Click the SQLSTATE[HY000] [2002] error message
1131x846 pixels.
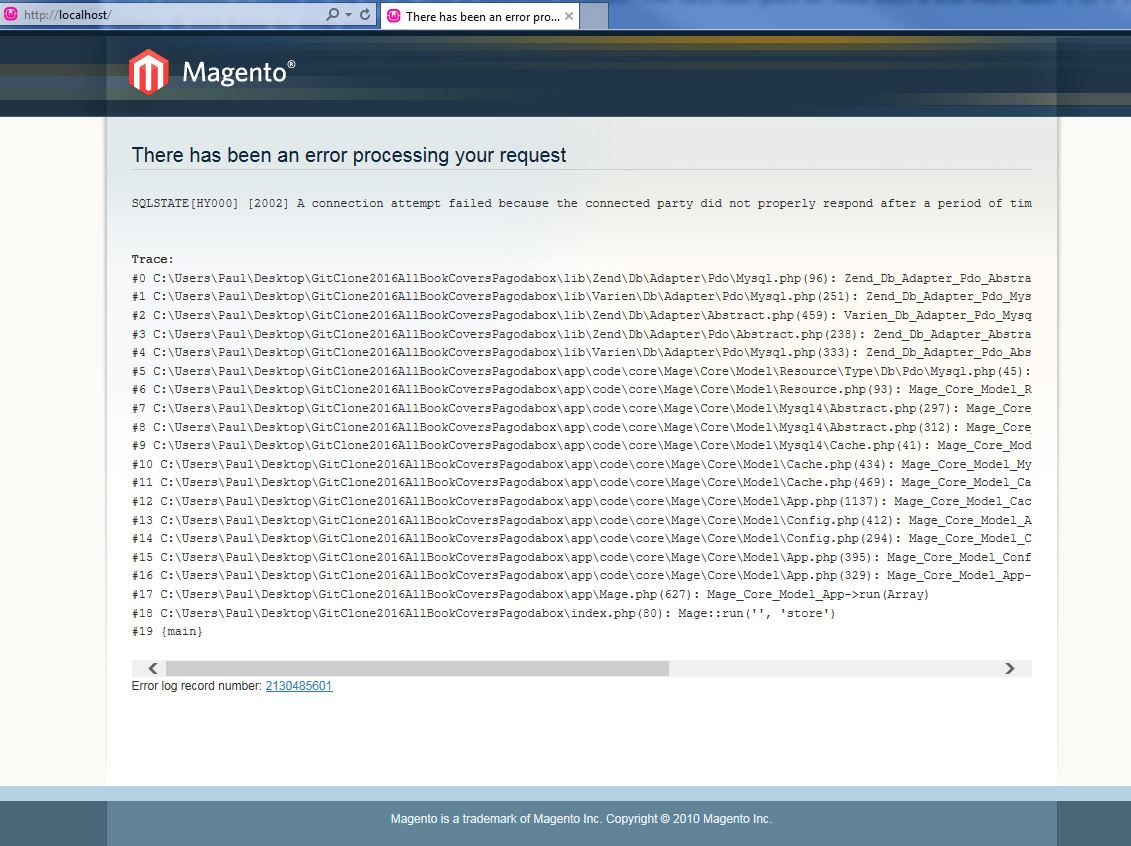tap(581, 203)
